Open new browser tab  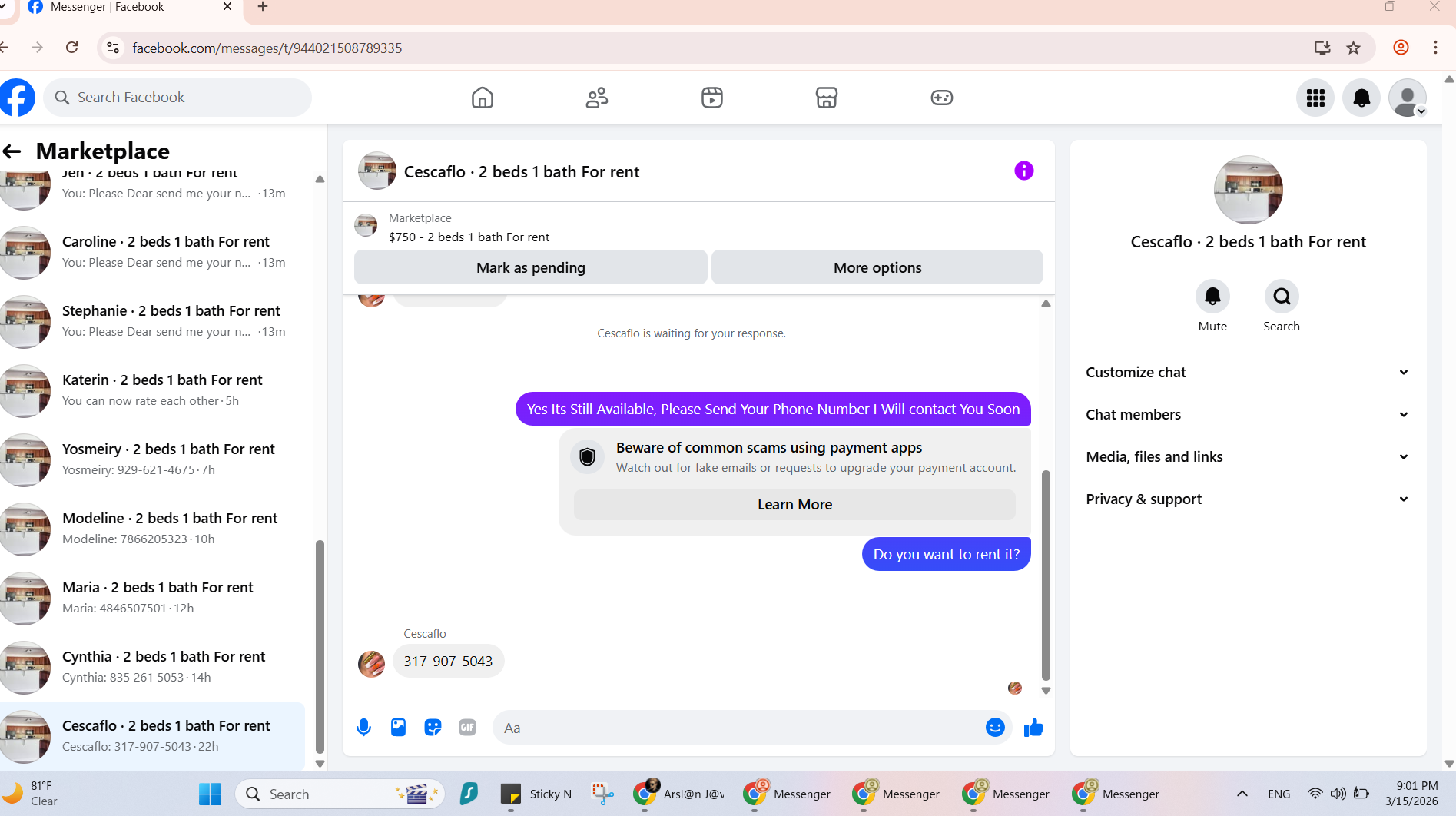tap(263, 7)
